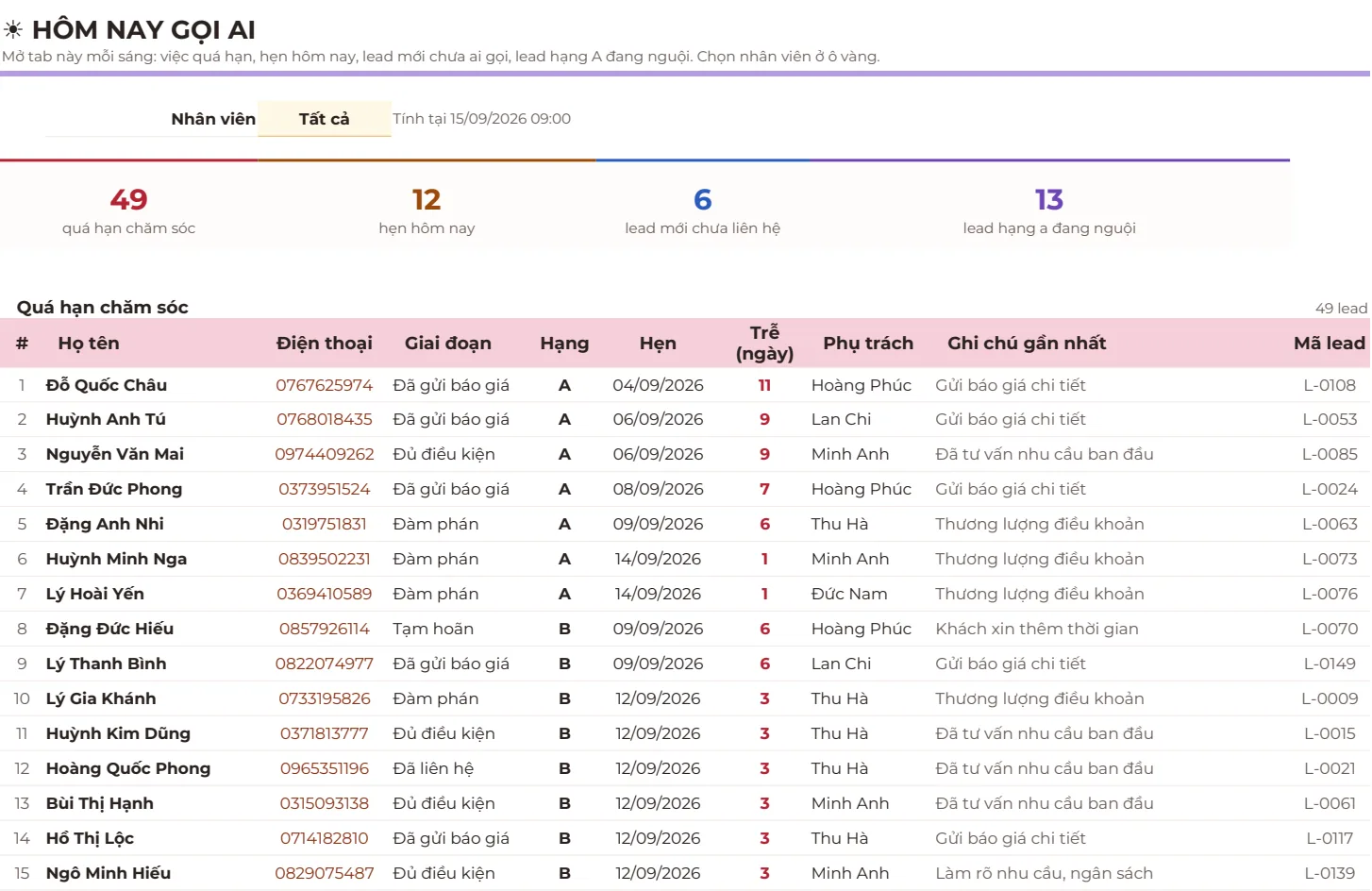Select the name Ngô Minh Hiếu
Image resolution: width=1372 pixels, height=891 pixels.
(x=109, y=873)
